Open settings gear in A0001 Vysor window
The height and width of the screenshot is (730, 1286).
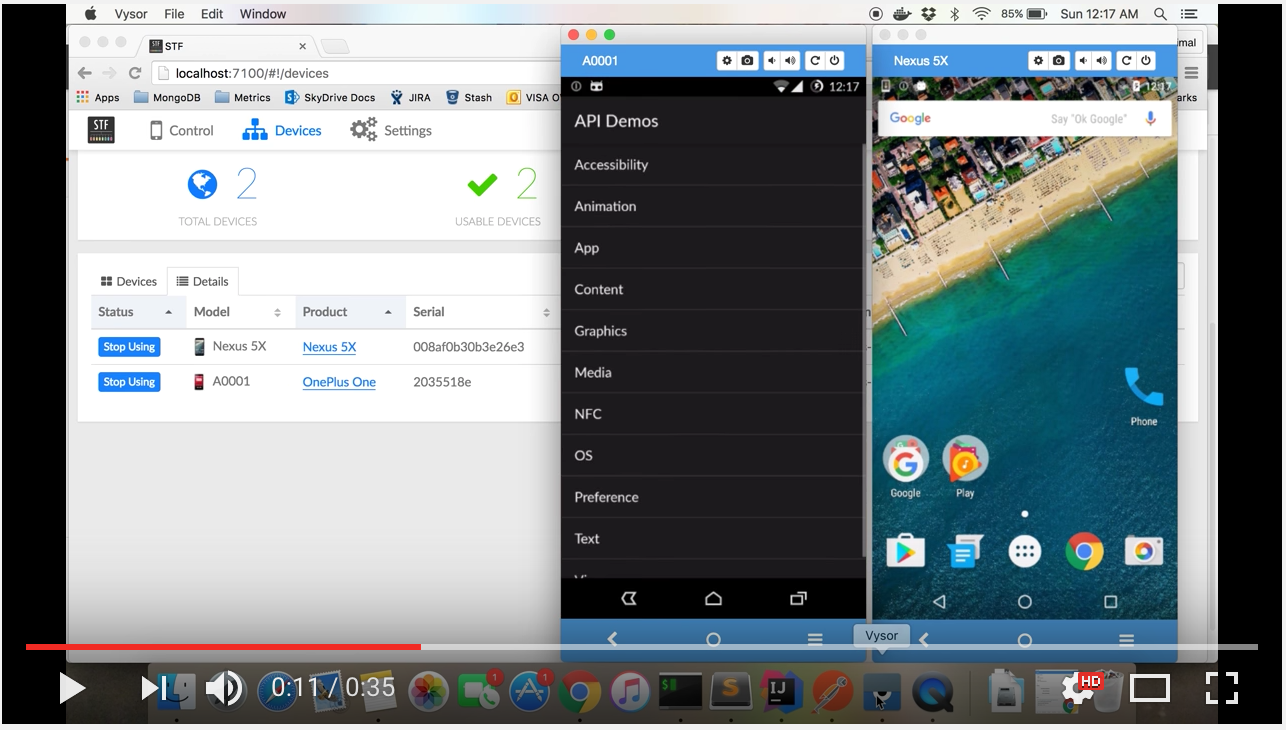click(x=727, y=61)
